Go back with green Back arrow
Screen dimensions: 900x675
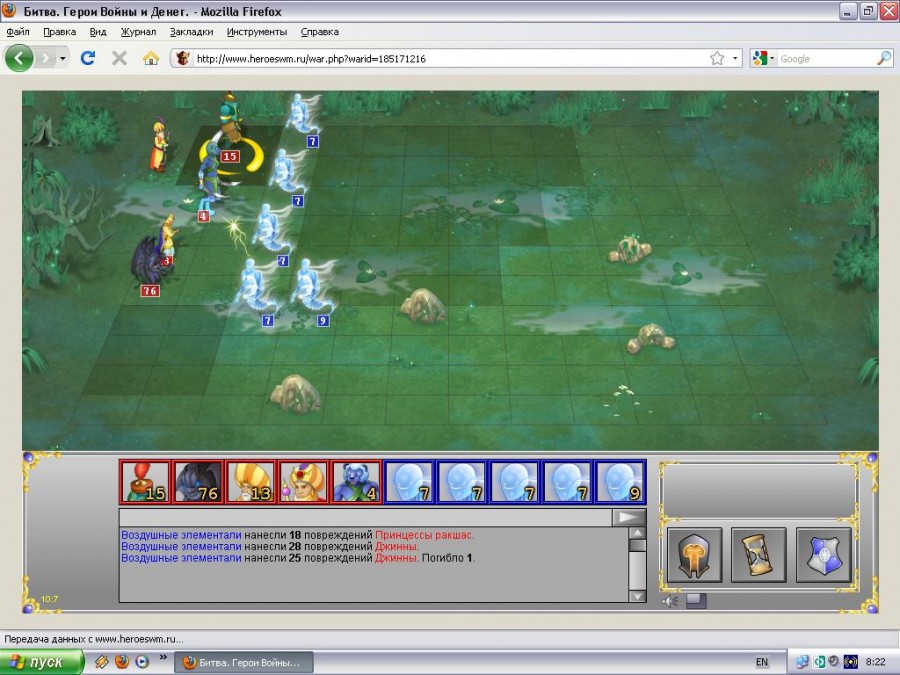pyautogui.click(x=19, y=58)
